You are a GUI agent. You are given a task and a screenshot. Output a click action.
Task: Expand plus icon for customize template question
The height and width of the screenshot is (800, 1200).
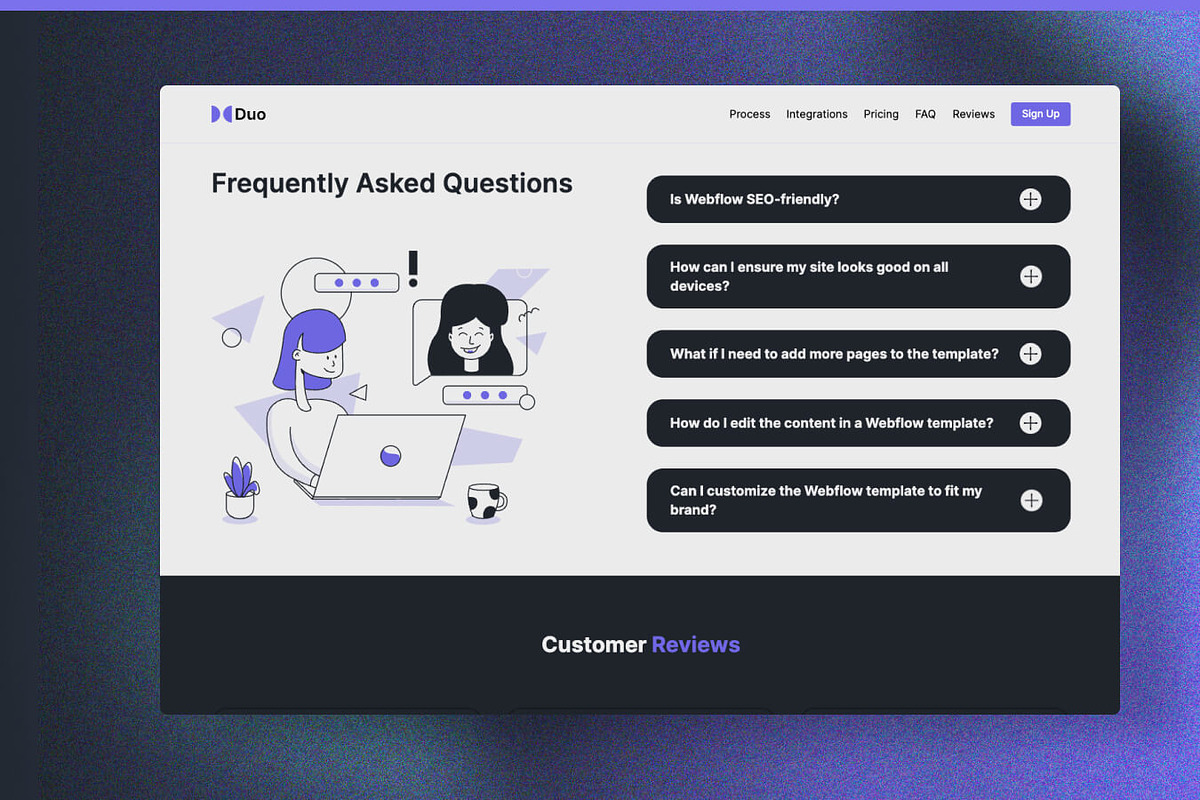[x=1030, y=500]
